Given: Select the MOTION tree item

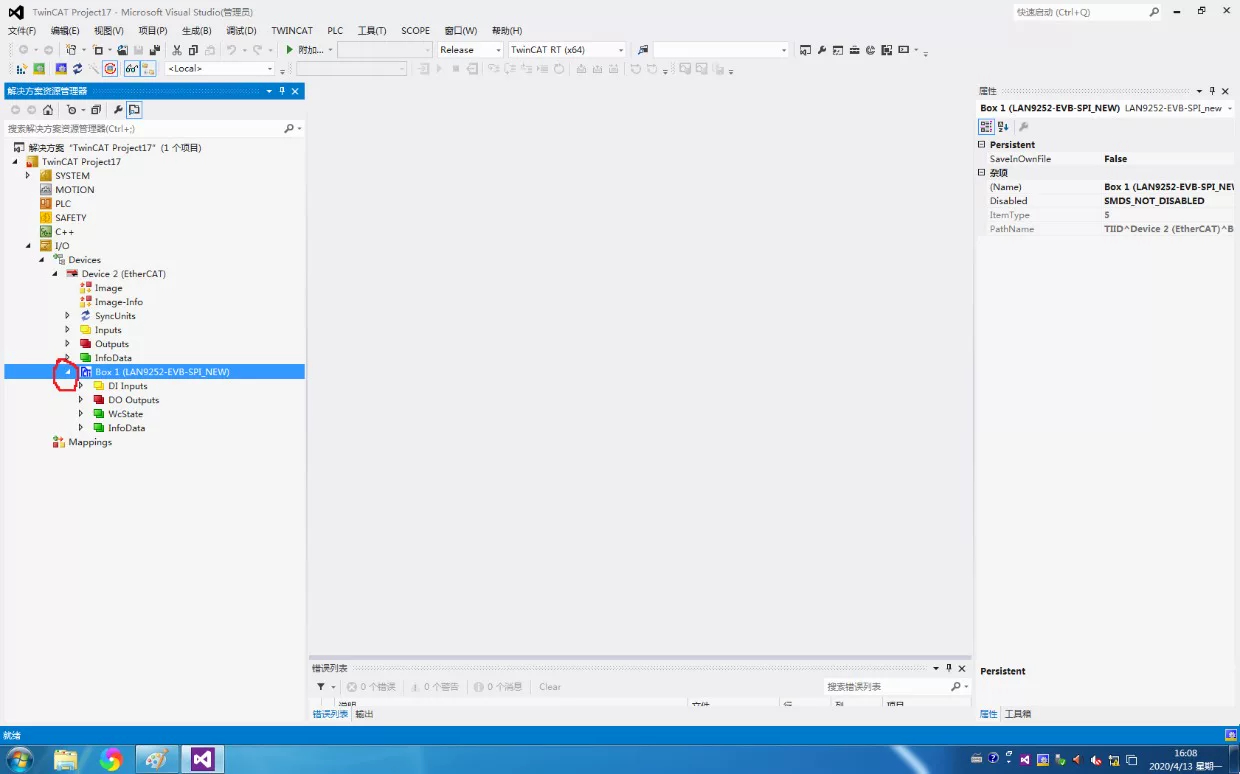Looking at the screenshot, I should [x=75, y=190].
